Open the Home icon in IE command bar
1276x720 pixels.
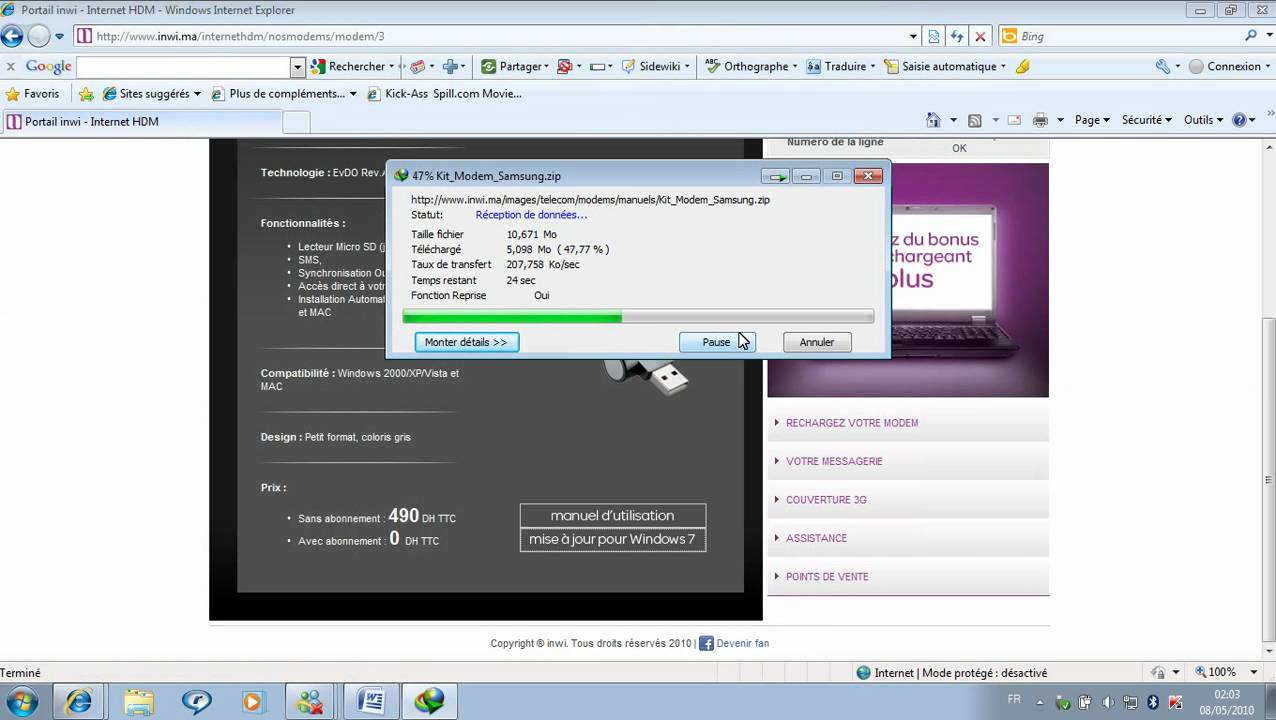click(933, 120)
